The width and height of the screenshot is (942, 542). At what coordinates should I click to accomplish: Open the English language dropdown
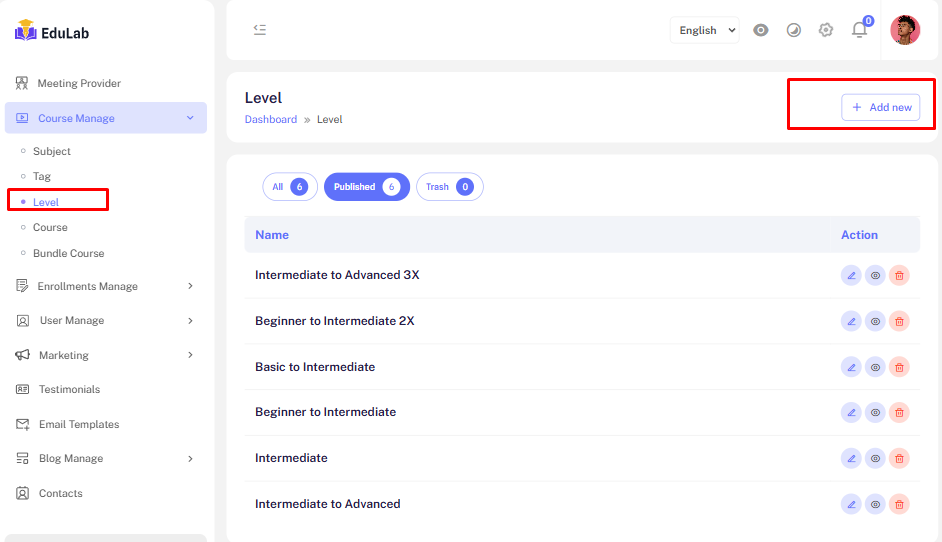point(704,30)
